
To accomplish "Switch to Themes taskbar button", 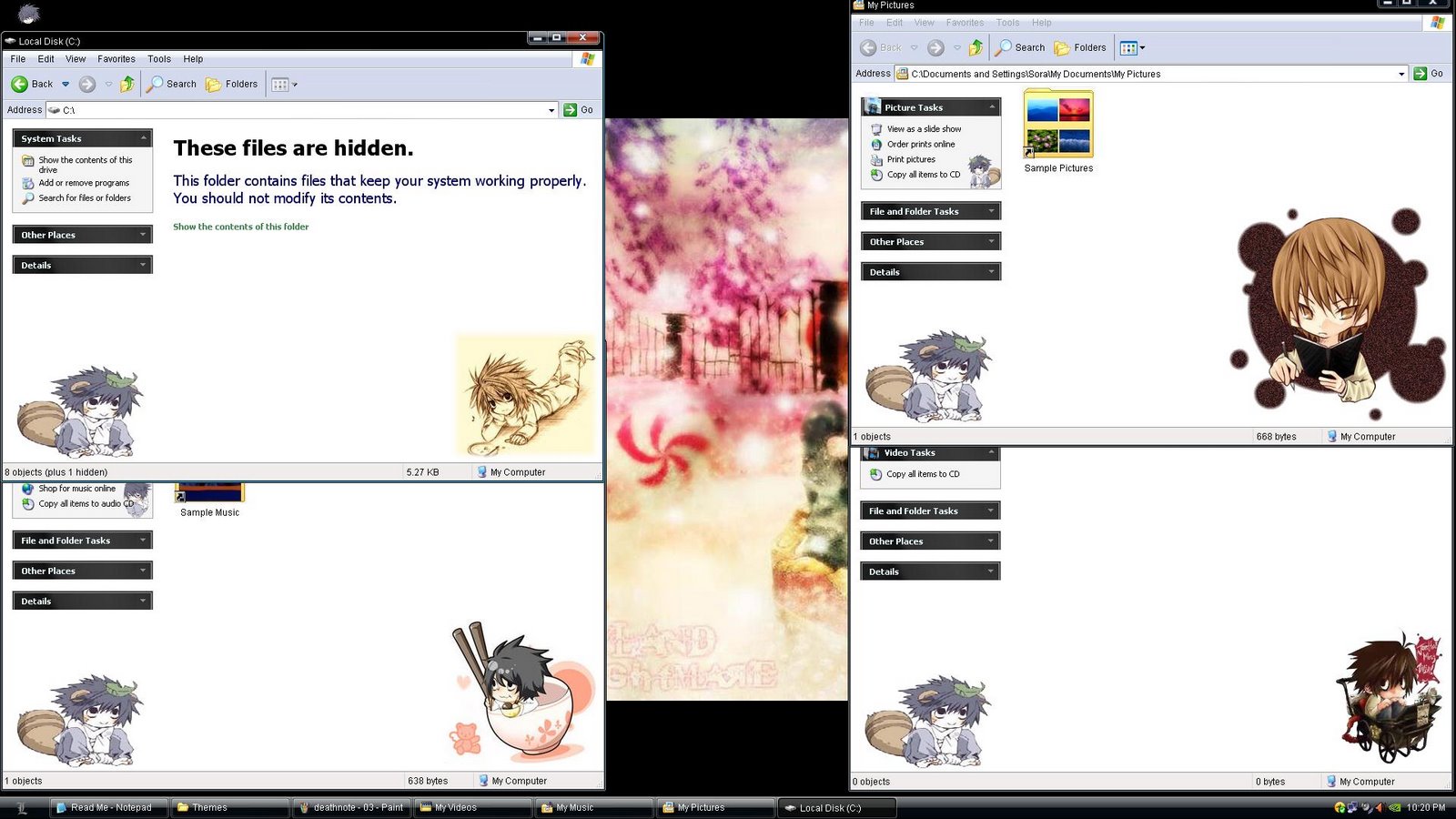I will (x=230, y=807).
